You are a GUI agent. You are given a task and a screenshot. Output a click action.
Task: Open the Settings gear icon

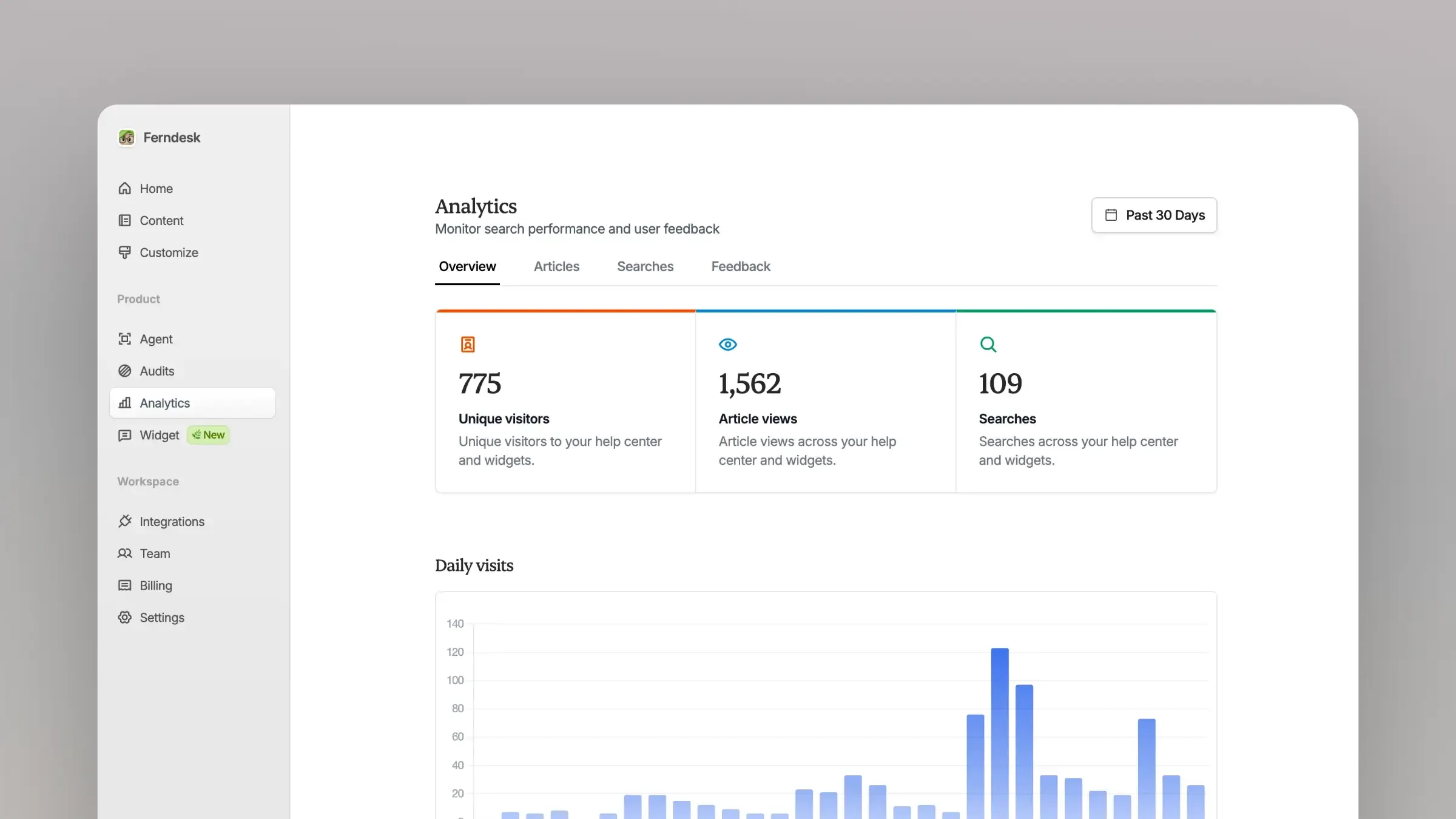[x=125, y=618]
